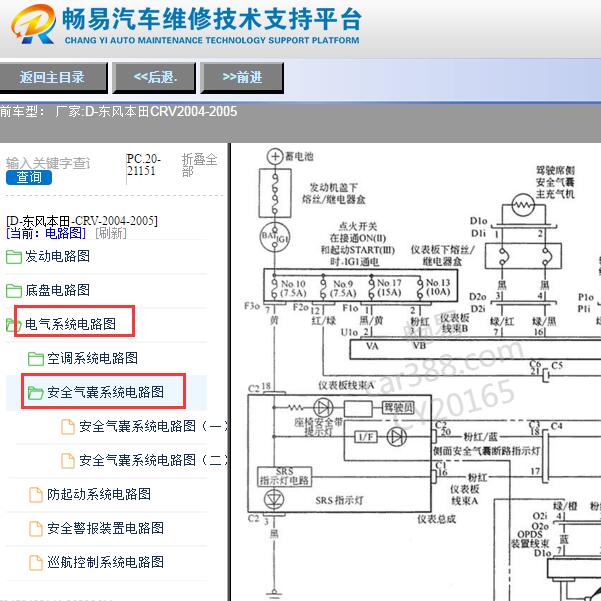Open the 安全警报装置电路图 diagram
The image size is (601, 601).
(105, 528)
